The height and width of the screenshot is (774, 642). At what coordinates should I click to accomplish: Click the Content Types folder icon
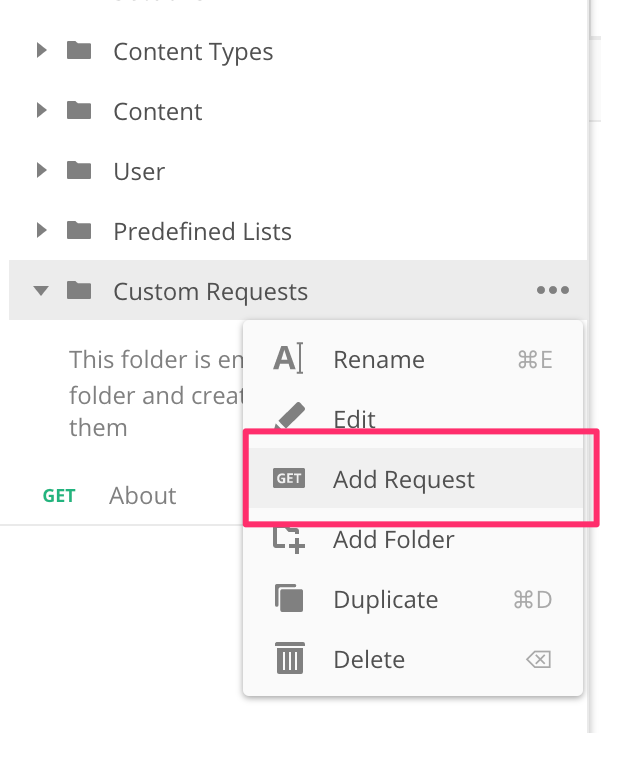coord(79,51)
